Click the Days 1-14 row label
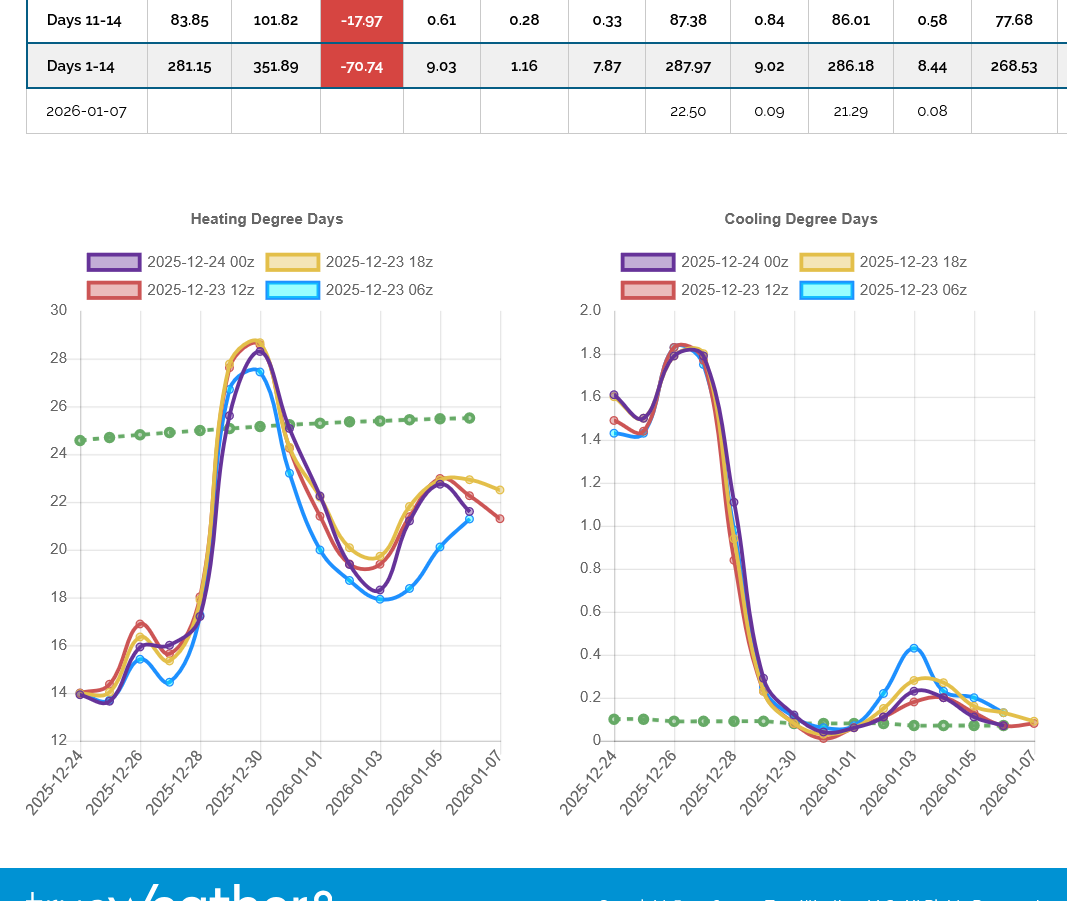 coord(80,66)
